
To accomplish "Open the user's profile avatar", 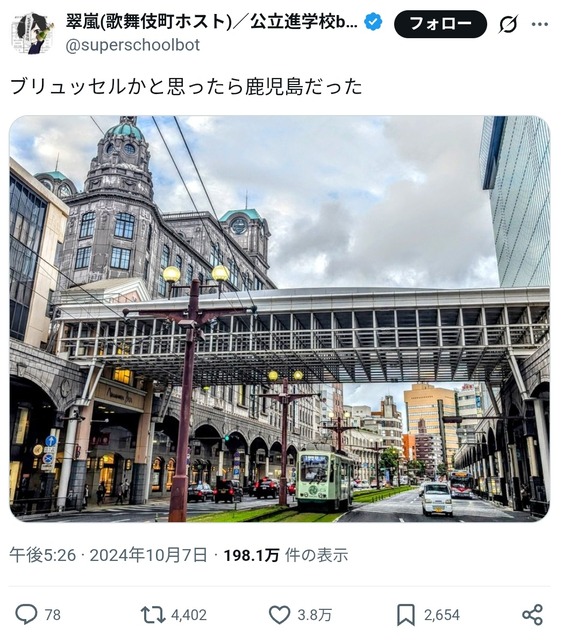I will pos(33,33).
